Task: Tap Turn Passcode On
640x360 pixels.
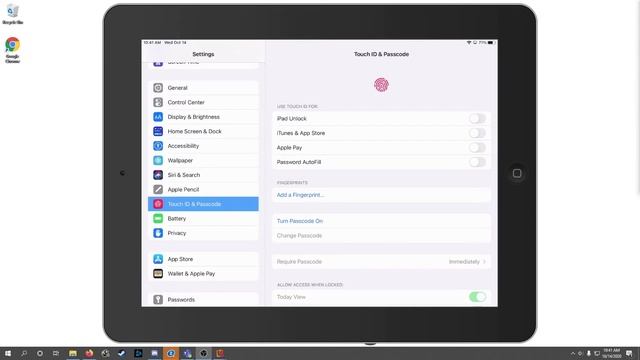Action: point(300,221)
